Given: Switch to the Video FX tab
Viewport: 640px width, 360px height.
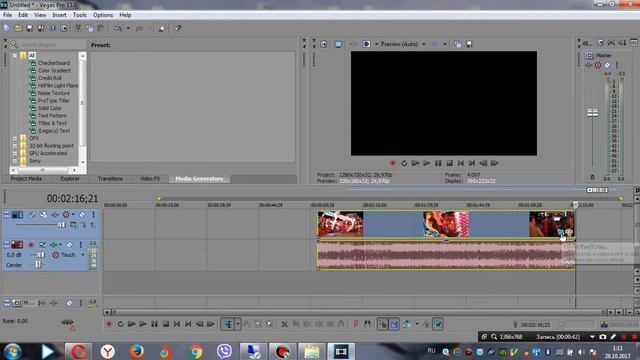Looking at the screenshot, I should [150, 179].
